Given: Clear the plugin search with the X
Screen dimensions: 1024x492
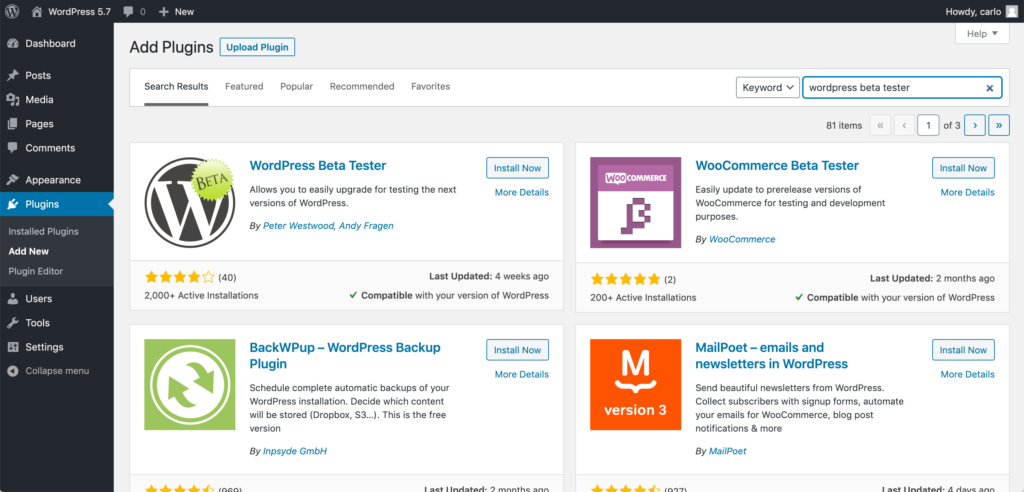Looking at the screenshot, I should (x=989, y=88).
